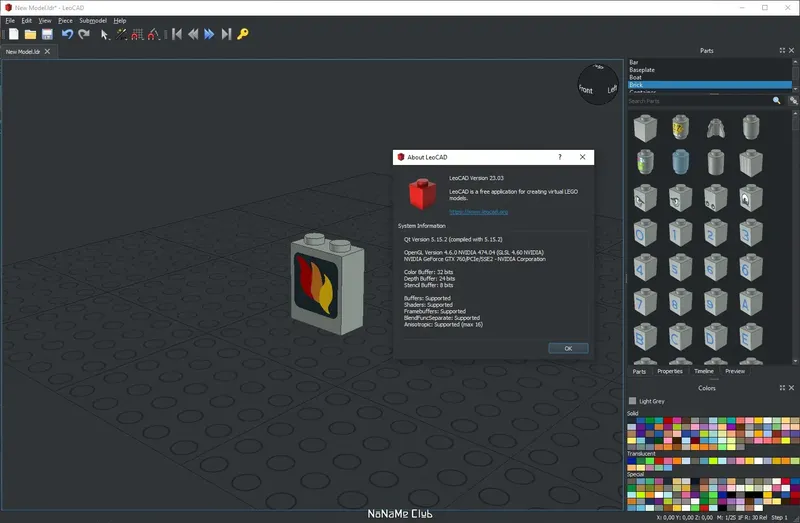The height and width of the screenshot is (523, 800).
Task: Close the Parts panel
Action: point(791,51)
